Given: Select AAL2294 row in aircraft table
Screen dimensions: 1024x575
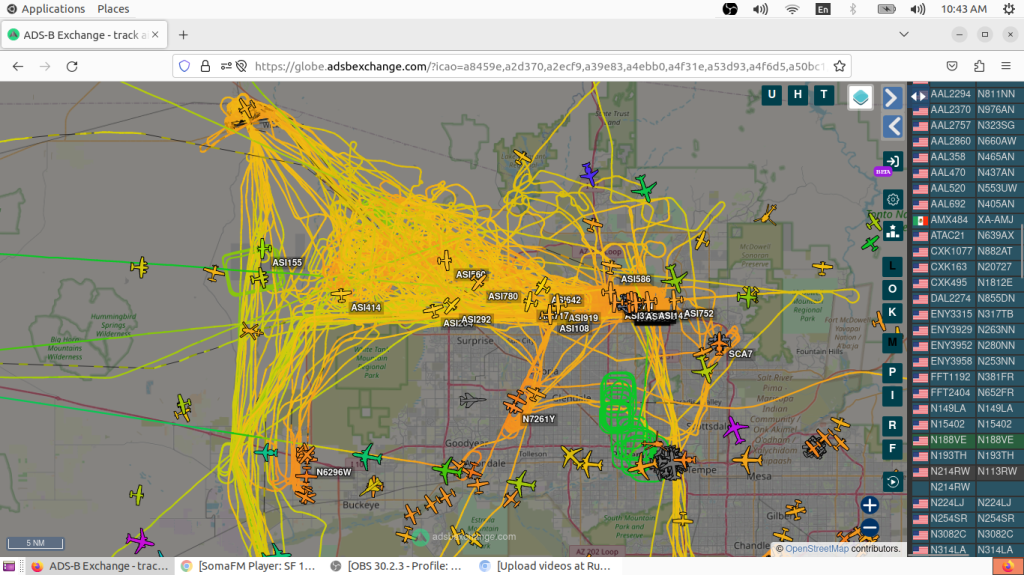Looking at the screenshot, I should (x=965, y=94).
